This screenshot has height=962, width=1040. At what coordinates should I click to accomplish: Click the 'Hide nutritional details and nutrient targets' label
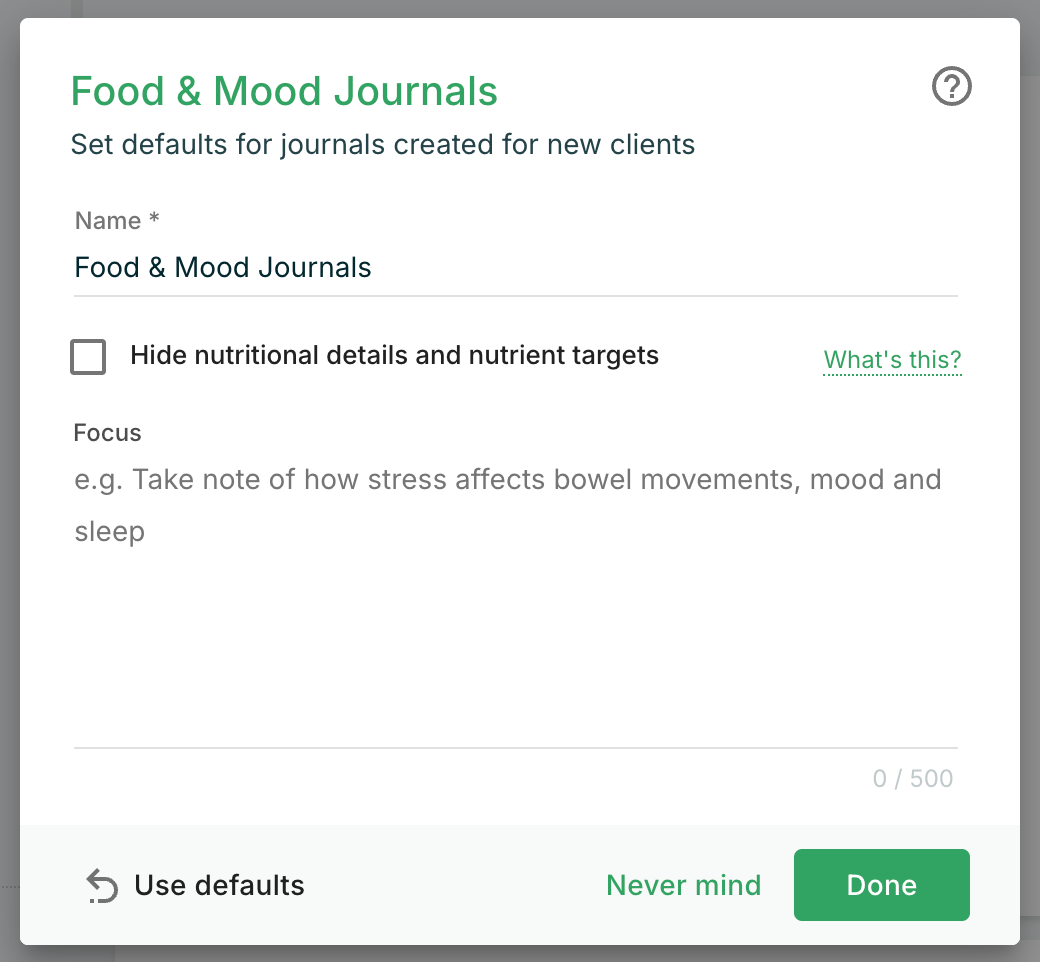tap(394, 356)
